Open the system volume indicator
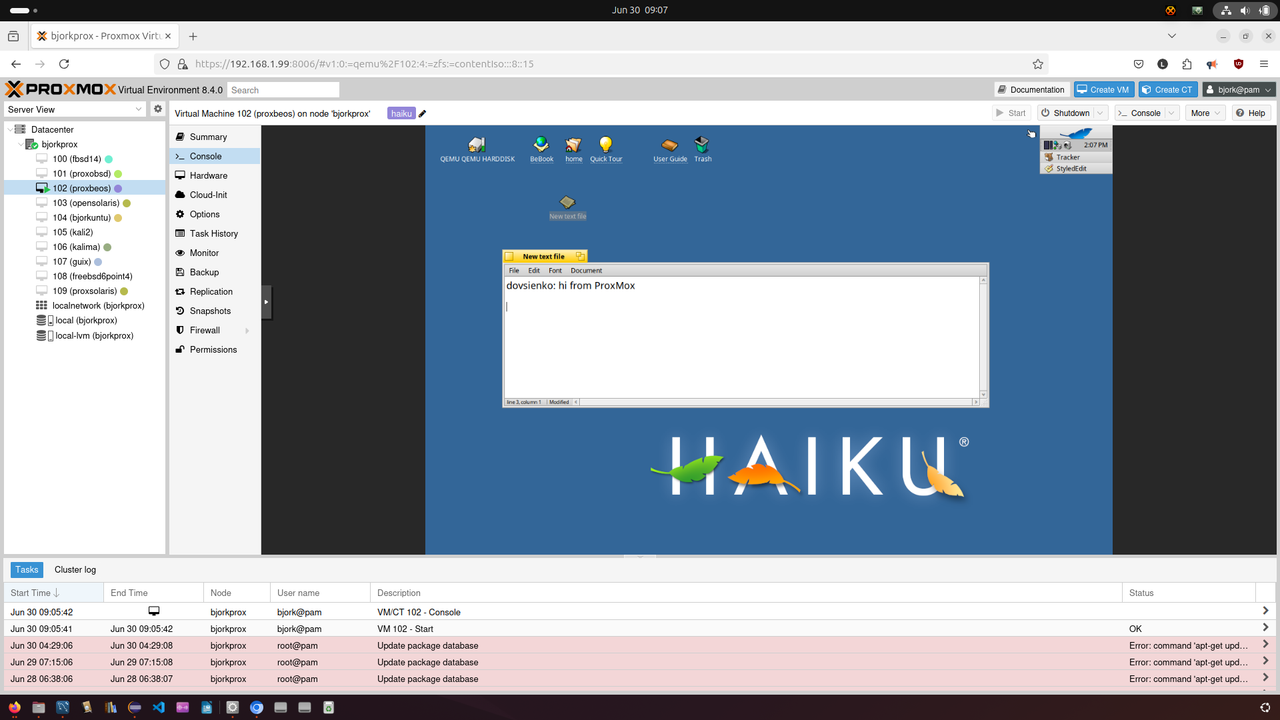 pos(1245,10)
